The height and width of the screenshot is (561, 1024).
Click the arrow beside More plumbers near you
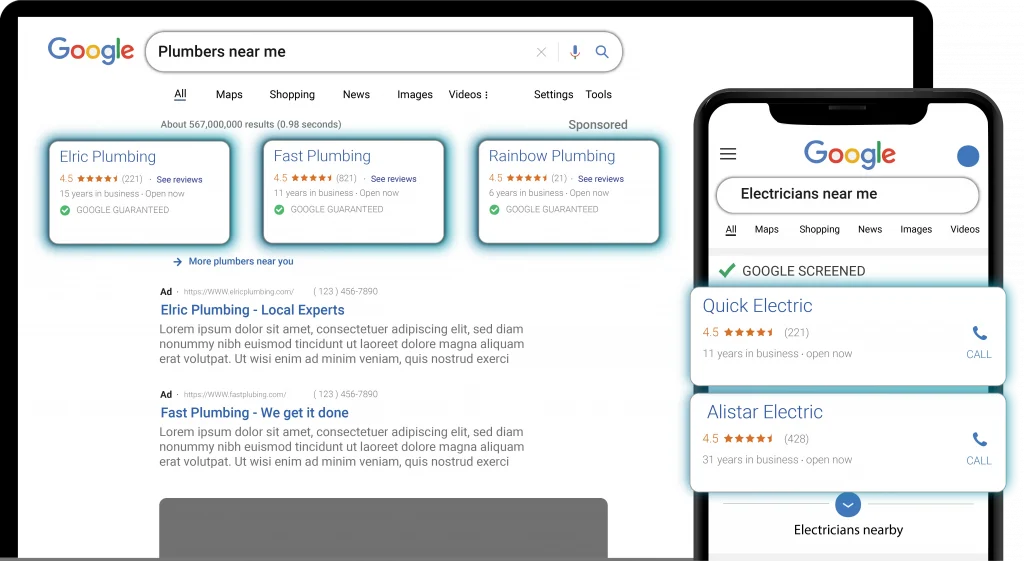tap(177, 262)
